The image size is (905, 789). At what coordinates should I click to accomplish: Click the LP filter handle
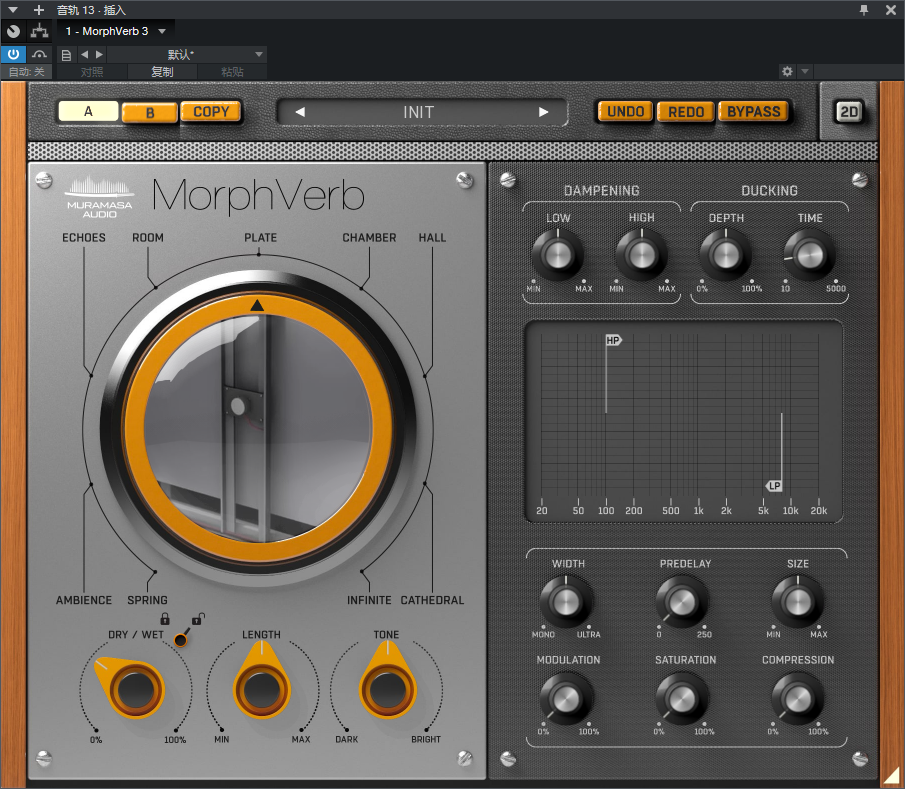(774, 486)
